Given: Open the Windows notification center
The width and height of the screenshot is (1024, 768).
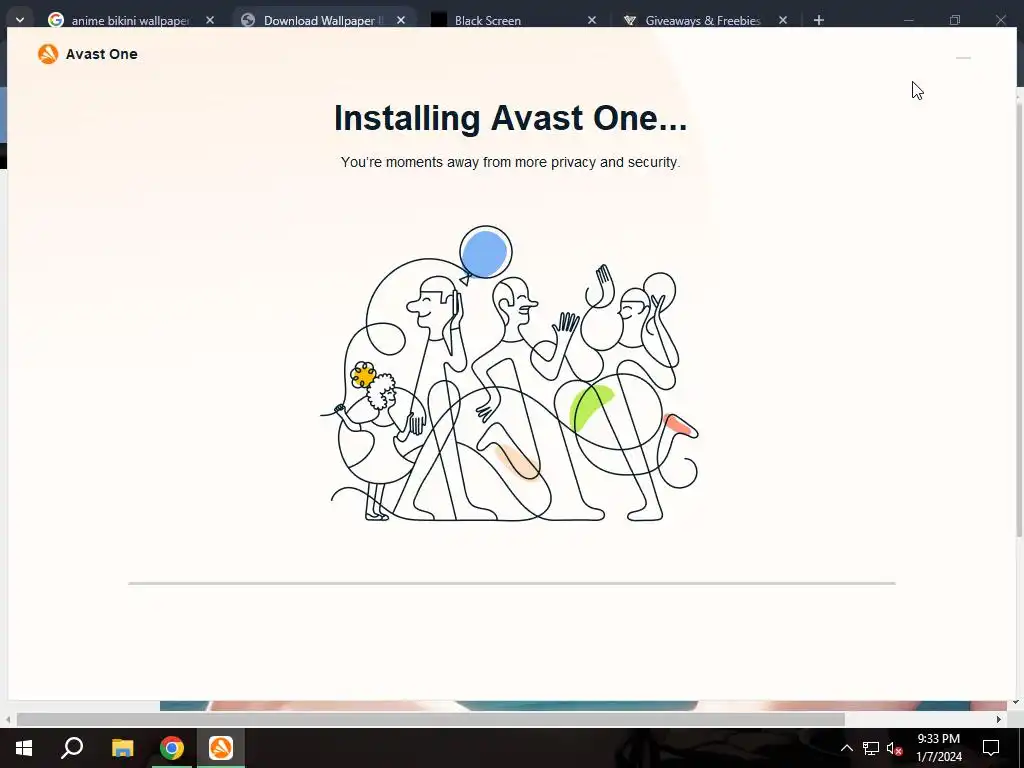Looking at the screenshot, I should pyautogui.click(x=991, y=748).
